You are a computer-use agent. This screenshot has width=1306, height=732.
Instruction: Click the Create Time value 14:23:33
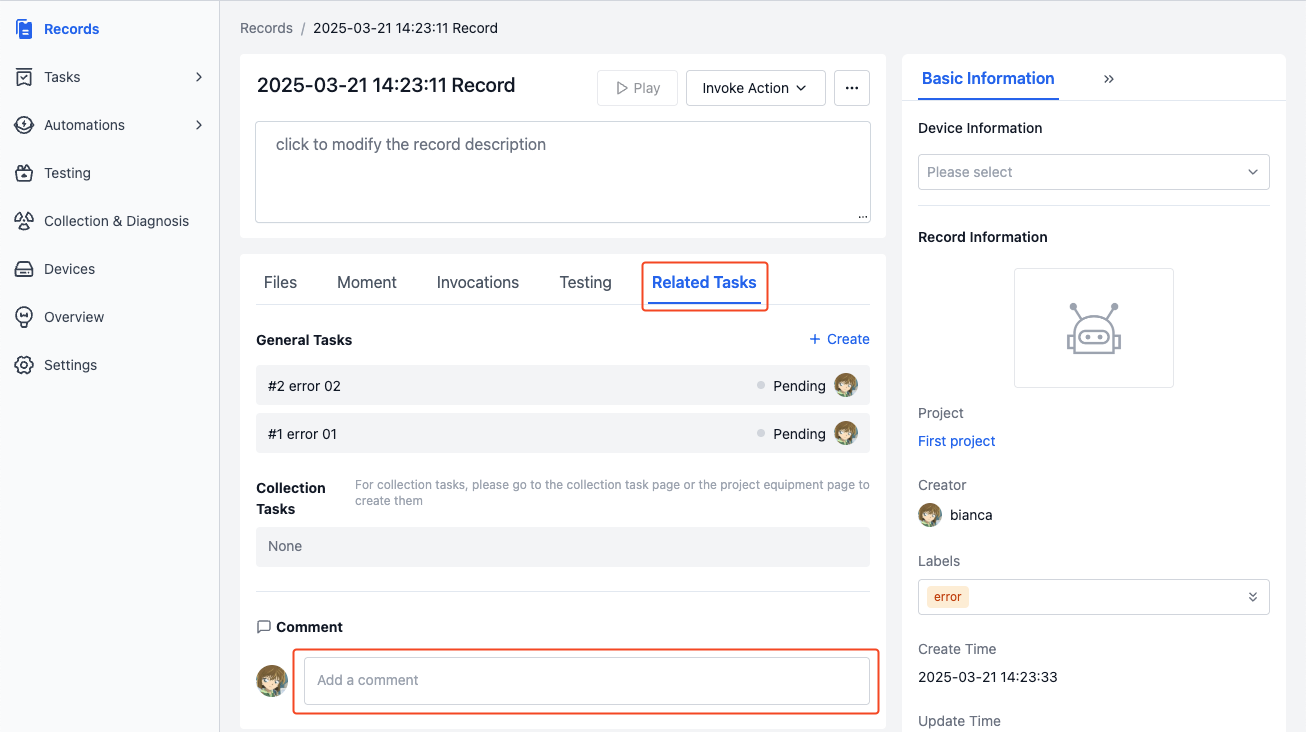(x=988, y=677)
